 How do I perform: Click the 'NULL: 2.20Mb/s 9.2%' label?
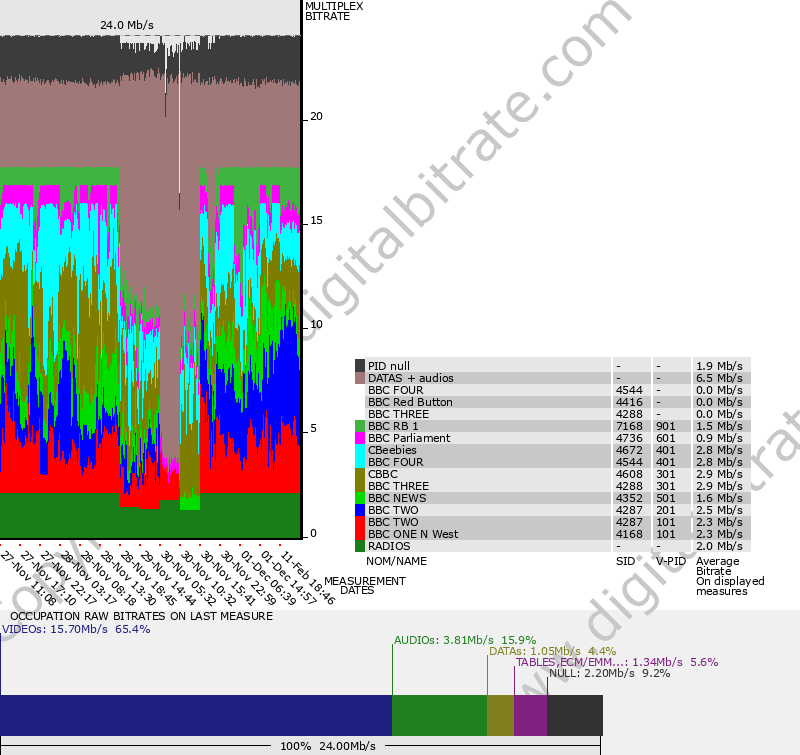coord(610,673)
